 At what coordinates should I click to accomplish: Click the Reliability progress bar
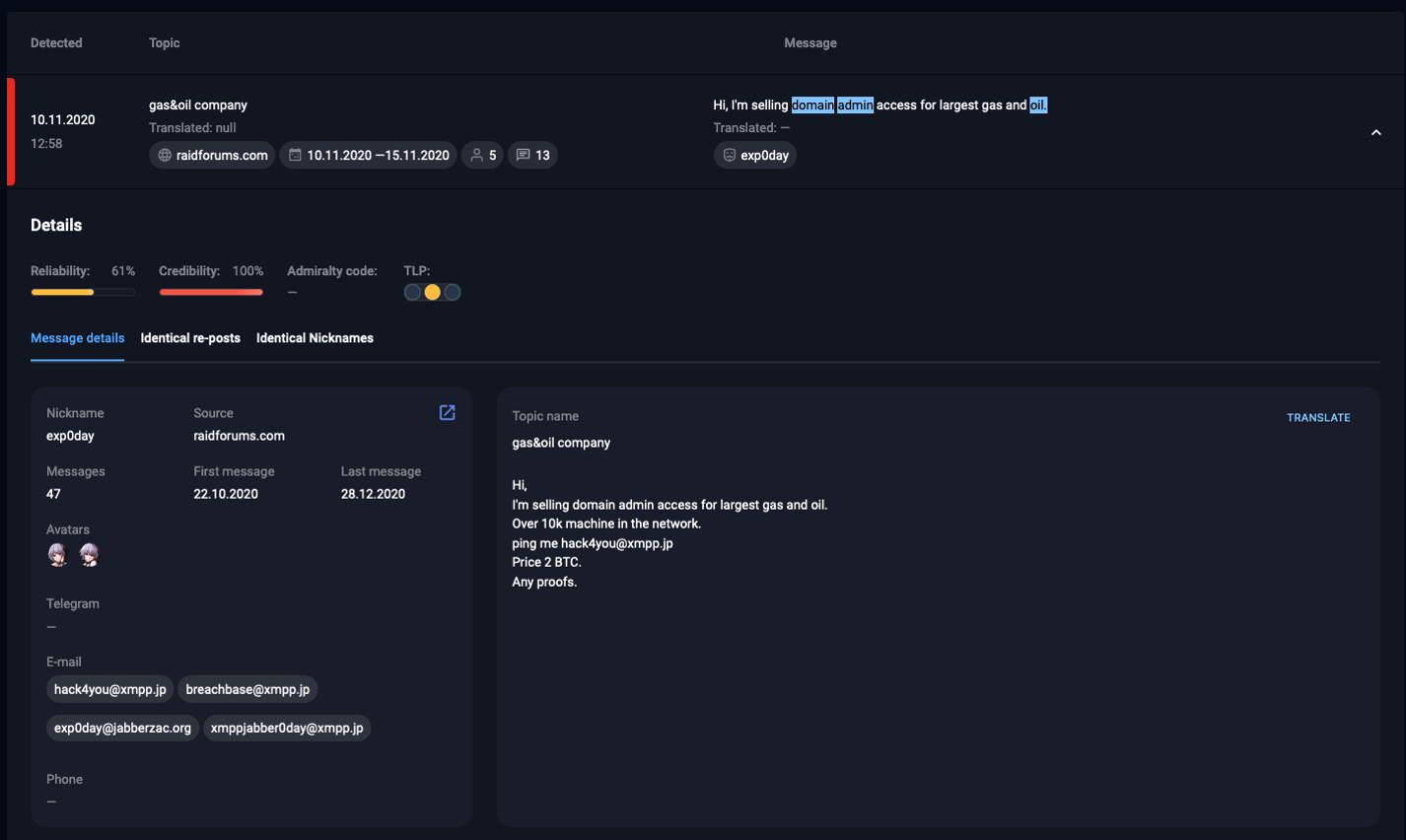(83, 292)
